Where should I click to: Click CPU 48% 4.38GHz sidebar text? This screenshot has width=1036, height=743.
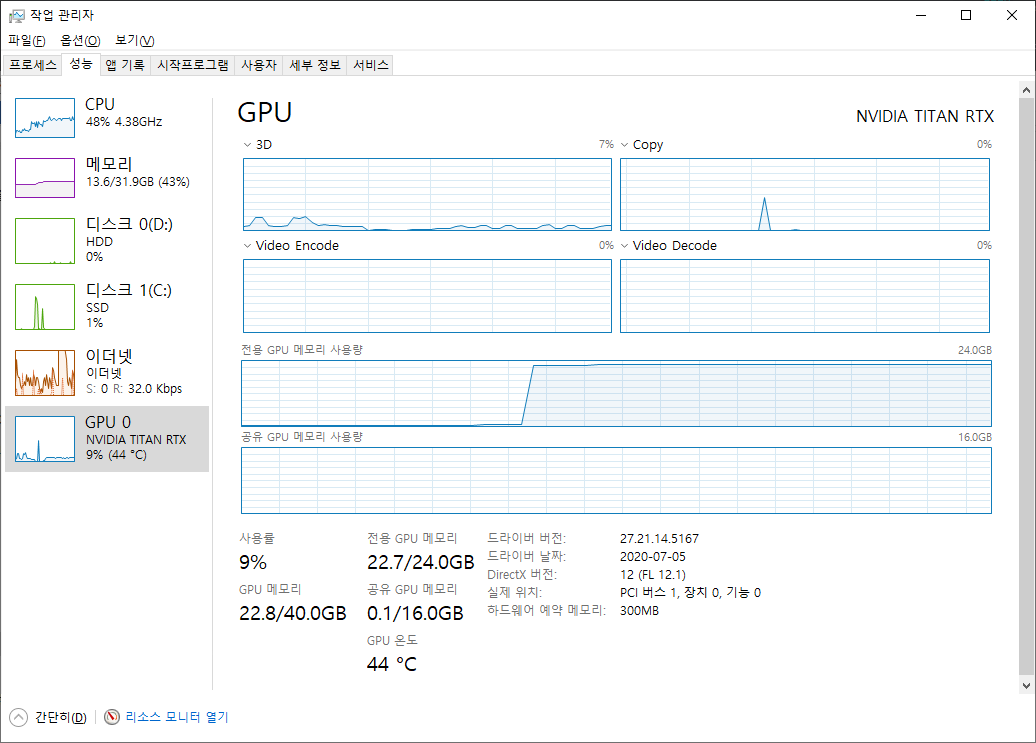124,122
